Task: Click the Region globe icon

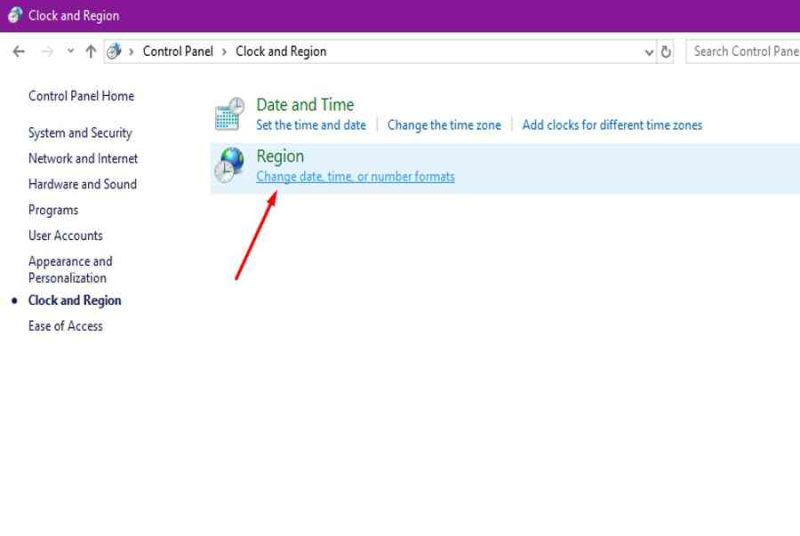Action: point(229,165)
